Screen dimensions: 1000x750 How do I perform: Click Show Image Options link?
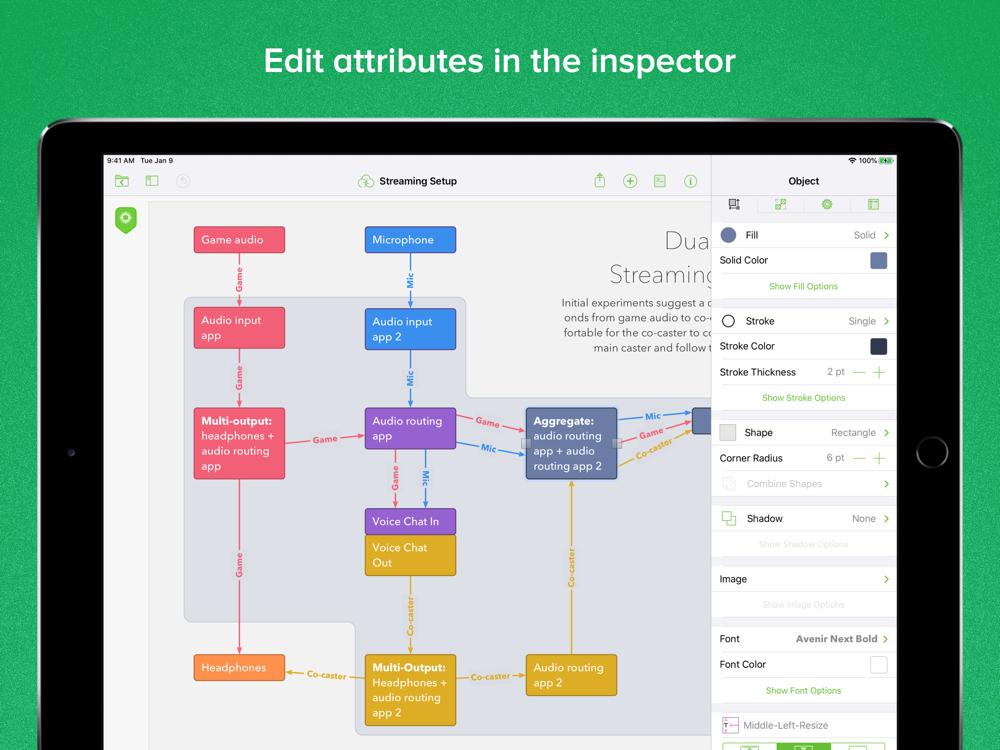point(804,605)
